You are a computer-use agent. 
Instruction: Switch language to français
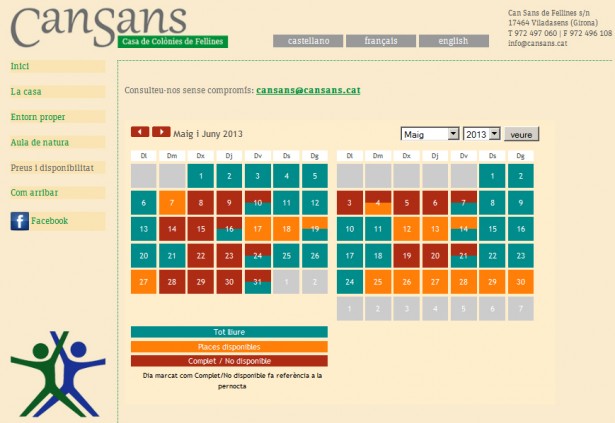tap(380, 41)
